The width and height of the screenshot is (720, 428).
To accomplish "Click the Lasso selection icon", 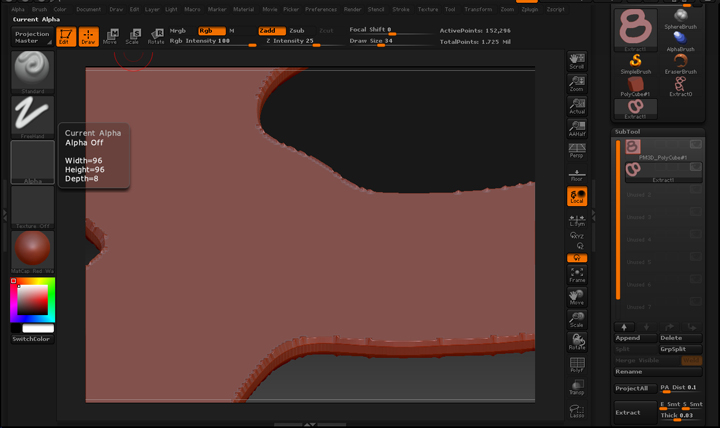I will 577,411.
